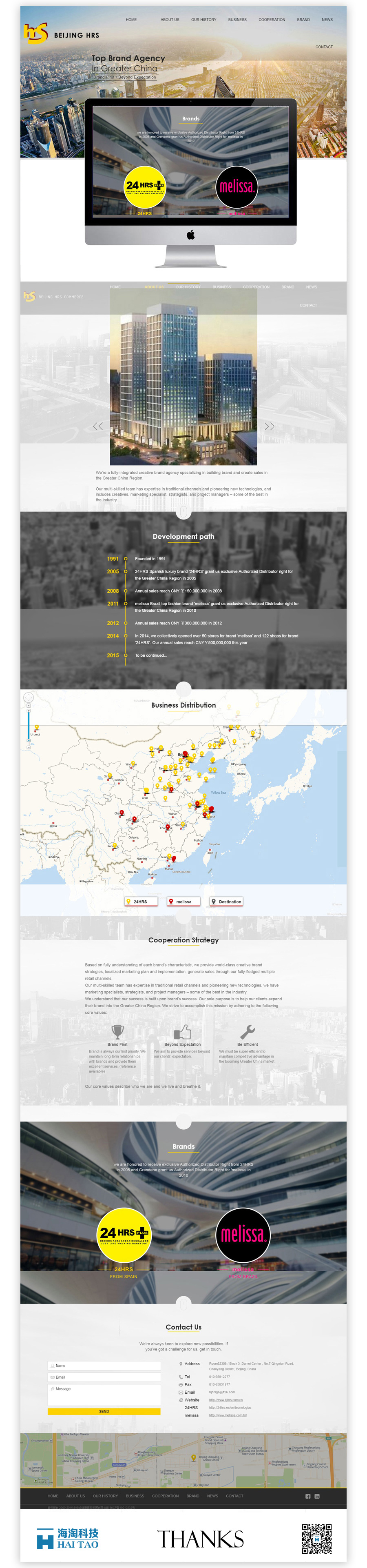Click the Hai Tao logo at the bottom
This screenshot has width=367, height=1568.
[68, 1538]
